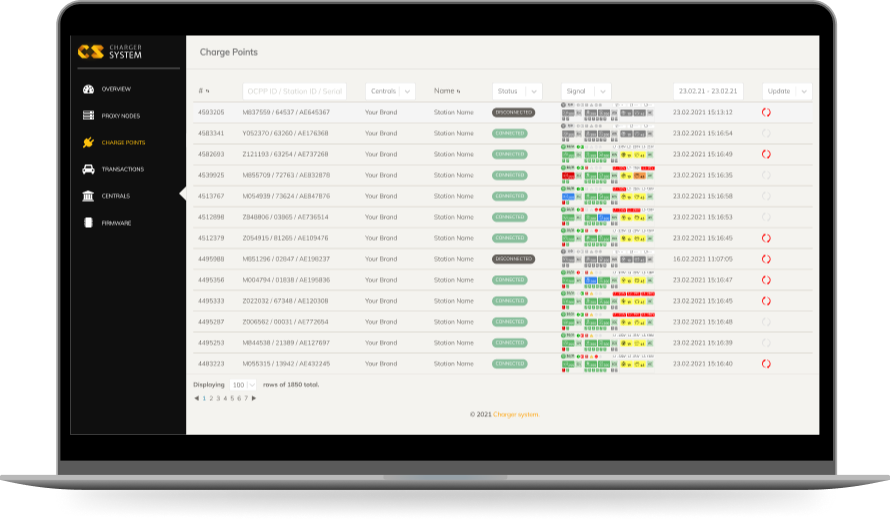Open the 23.02.21 date range picker

[708, 91]
